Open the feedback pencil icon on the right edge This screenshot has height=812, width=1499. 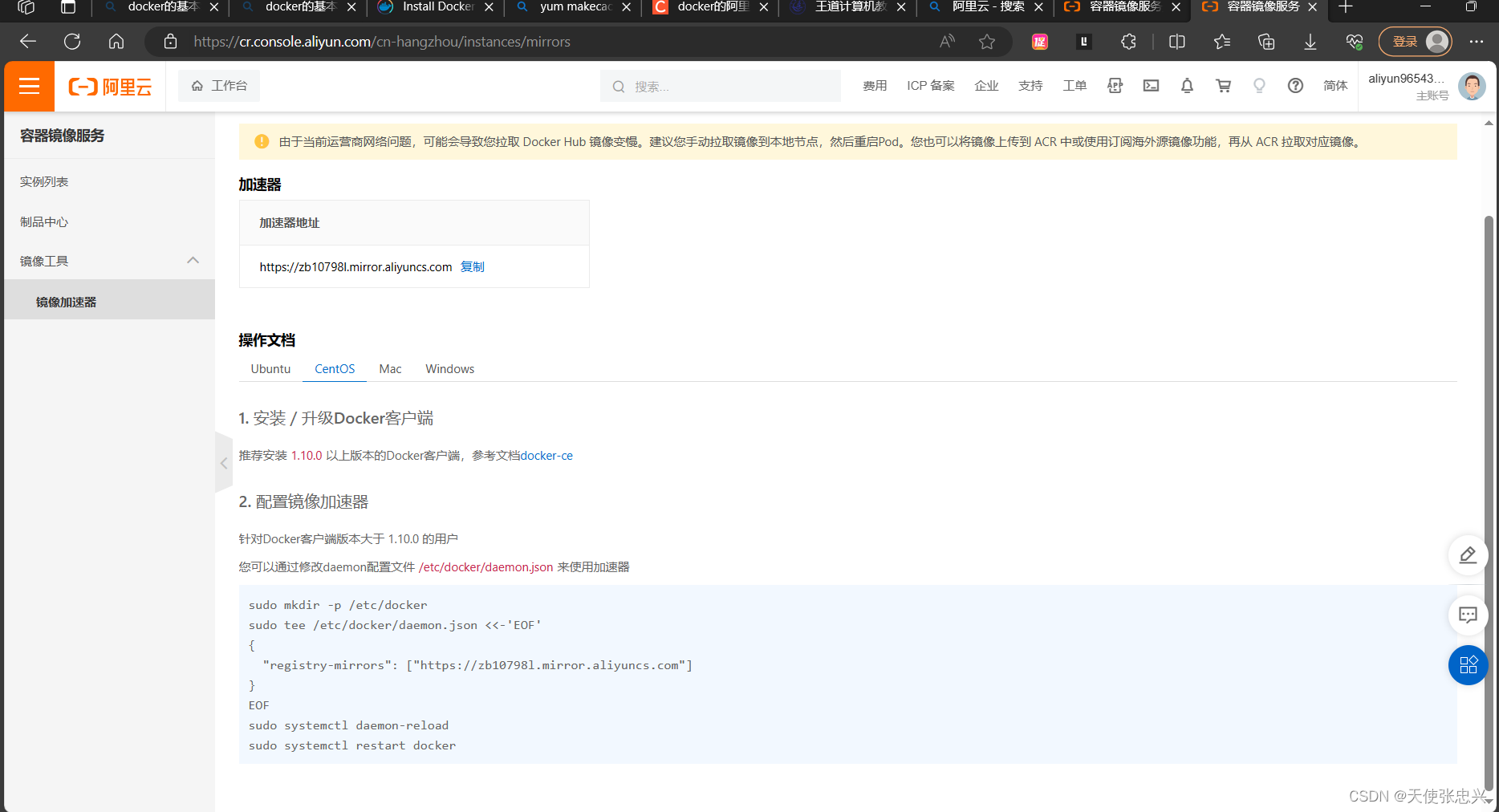click(1468, 555)
